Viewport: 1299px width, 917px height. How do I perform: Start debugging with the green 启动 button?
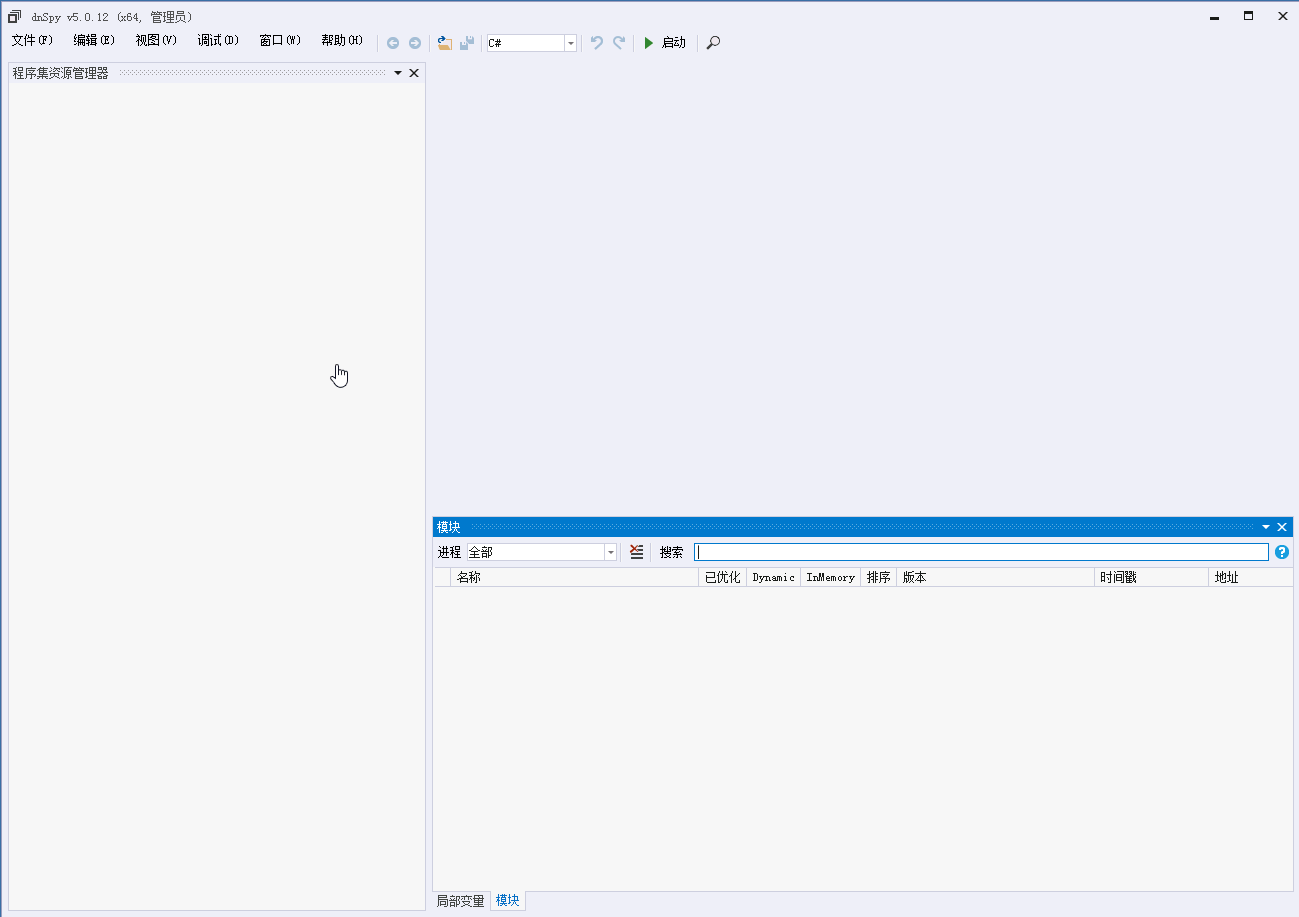[x=665, y=43]
